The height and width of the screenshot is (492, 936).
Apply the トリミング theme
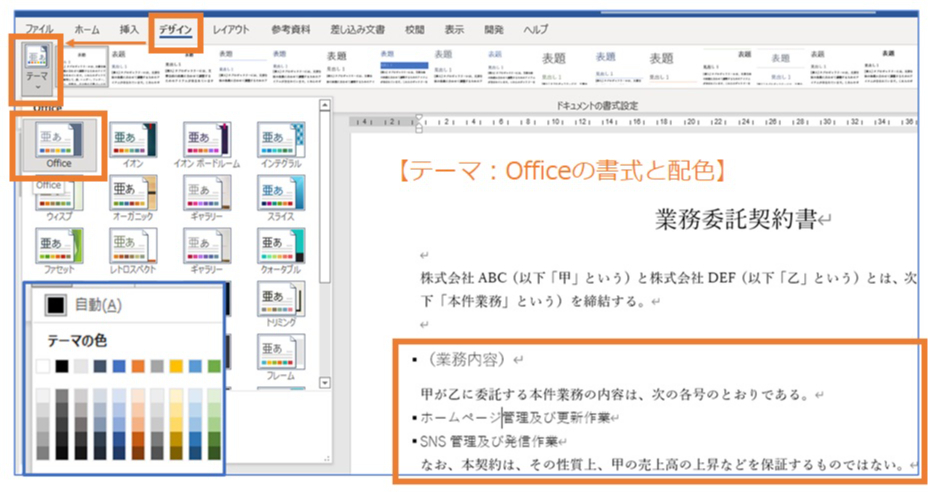click(281, 305)
